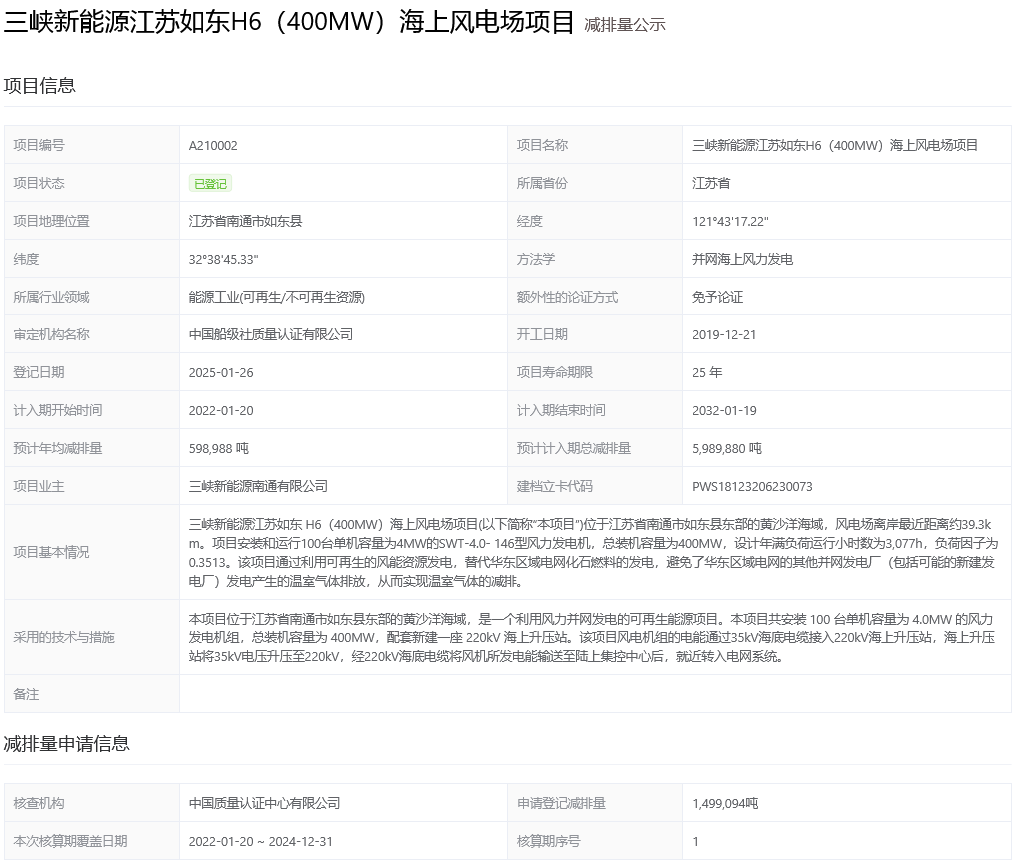Select total reduction 5,989,880 吨
Image resolution: width=1017 pixels, height=864 pixels.
[726, 448]
